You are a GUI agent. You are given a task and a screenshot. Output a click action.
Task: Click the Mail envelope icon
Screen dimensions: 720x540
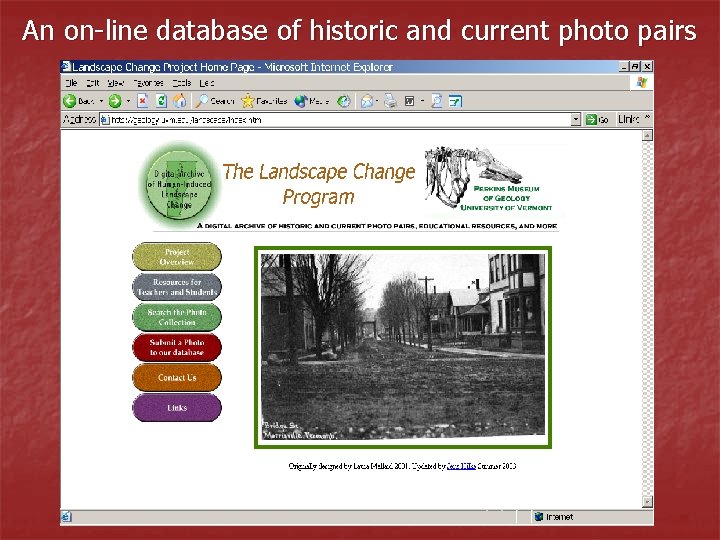coord(367,101)
